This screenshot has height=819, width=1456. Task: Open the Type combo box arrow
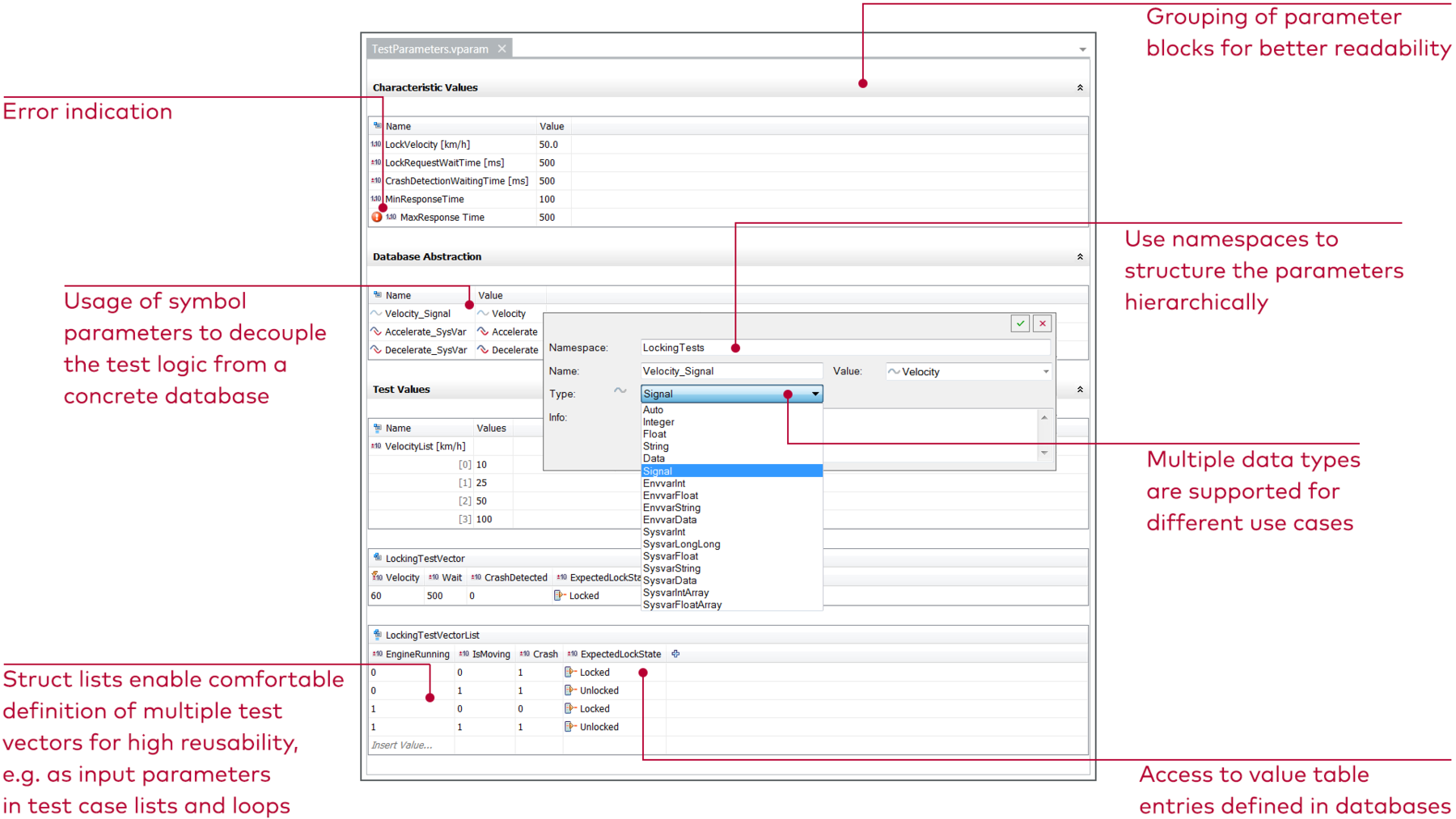(815, 394)
